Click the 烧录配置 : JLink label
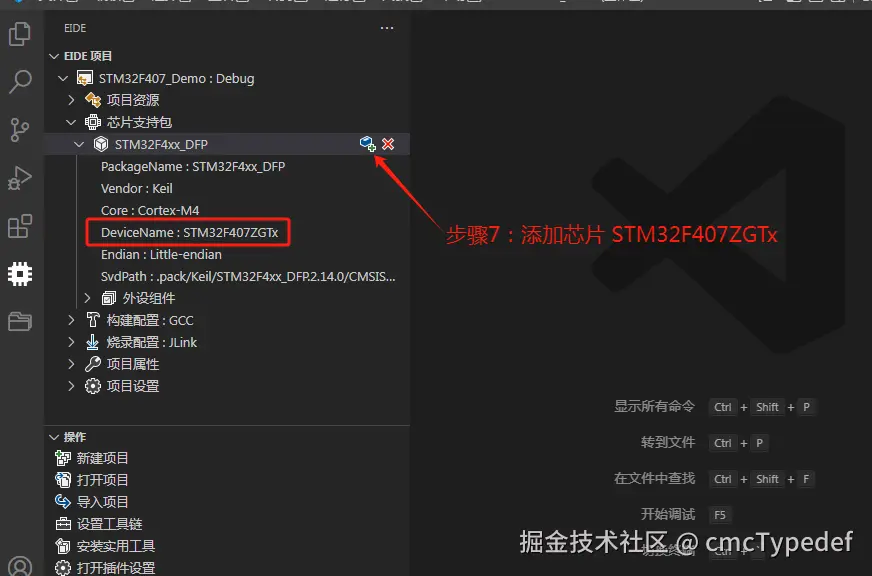The height and width of the screenshot is (576, 872). (152, 342)
